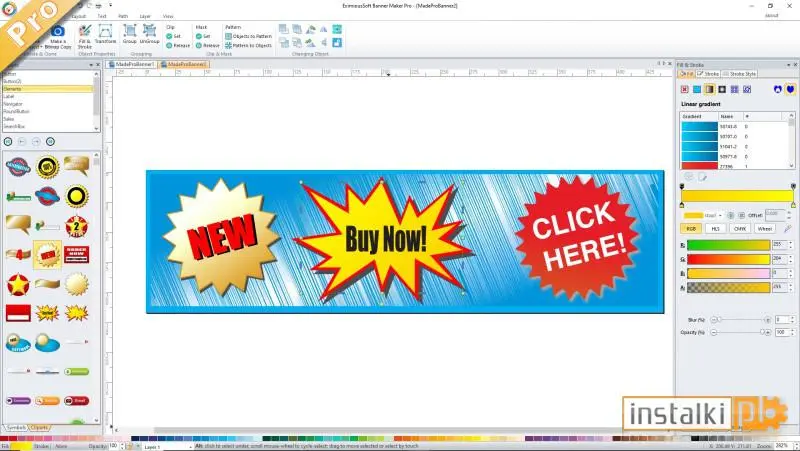Open the Text ribbon tab
Viewport: 800px width, 451px height.
coord(102,16)
